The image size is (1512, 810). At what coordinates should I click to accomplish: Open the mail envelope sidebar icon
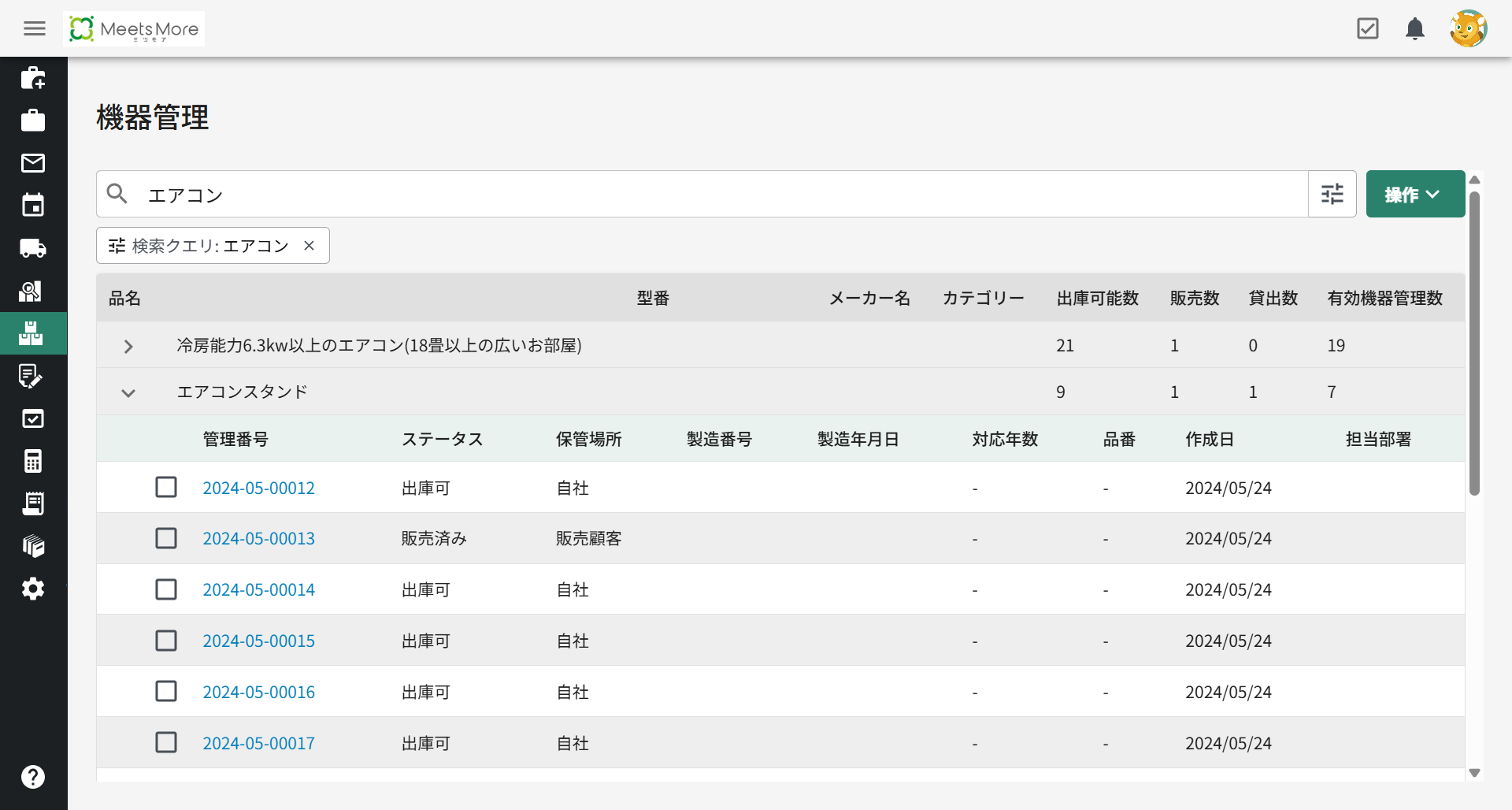click(33, 163)
